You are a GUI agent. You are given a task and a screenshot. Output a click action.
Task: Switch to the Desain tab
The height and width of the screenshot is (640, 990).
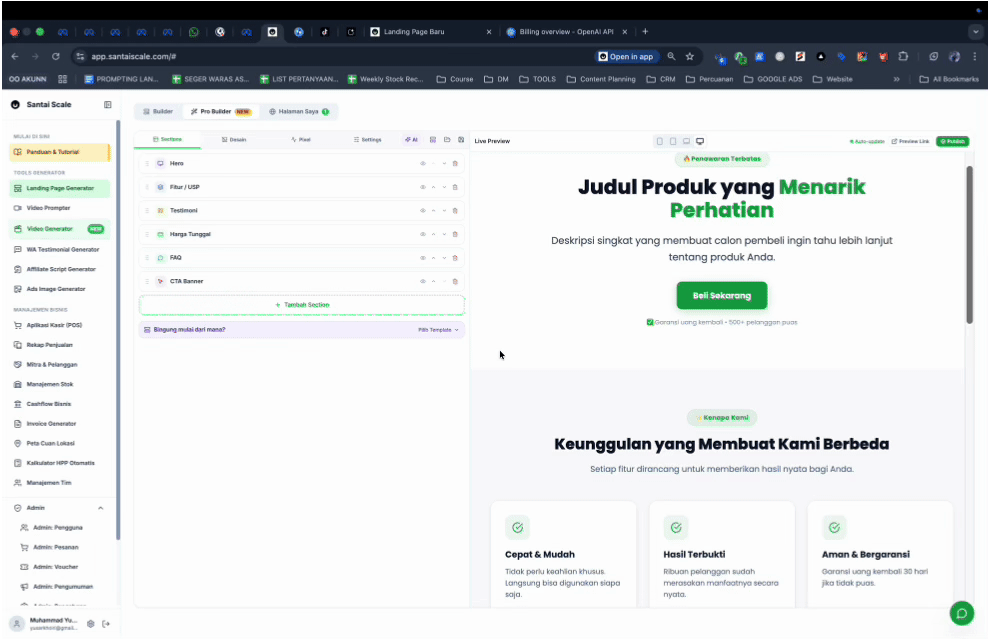pyautogui.click(x=234, y=140)
